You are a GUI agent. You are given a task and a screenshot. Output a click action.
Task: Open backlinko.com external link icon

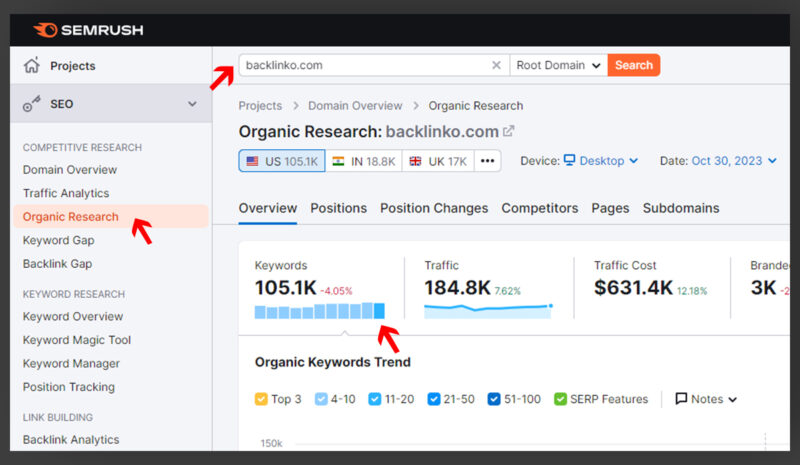click(x=508, y=131)
